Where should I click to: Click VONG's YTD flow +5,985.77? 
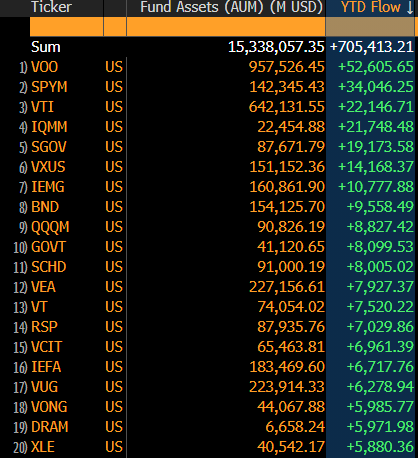[380, 407]
